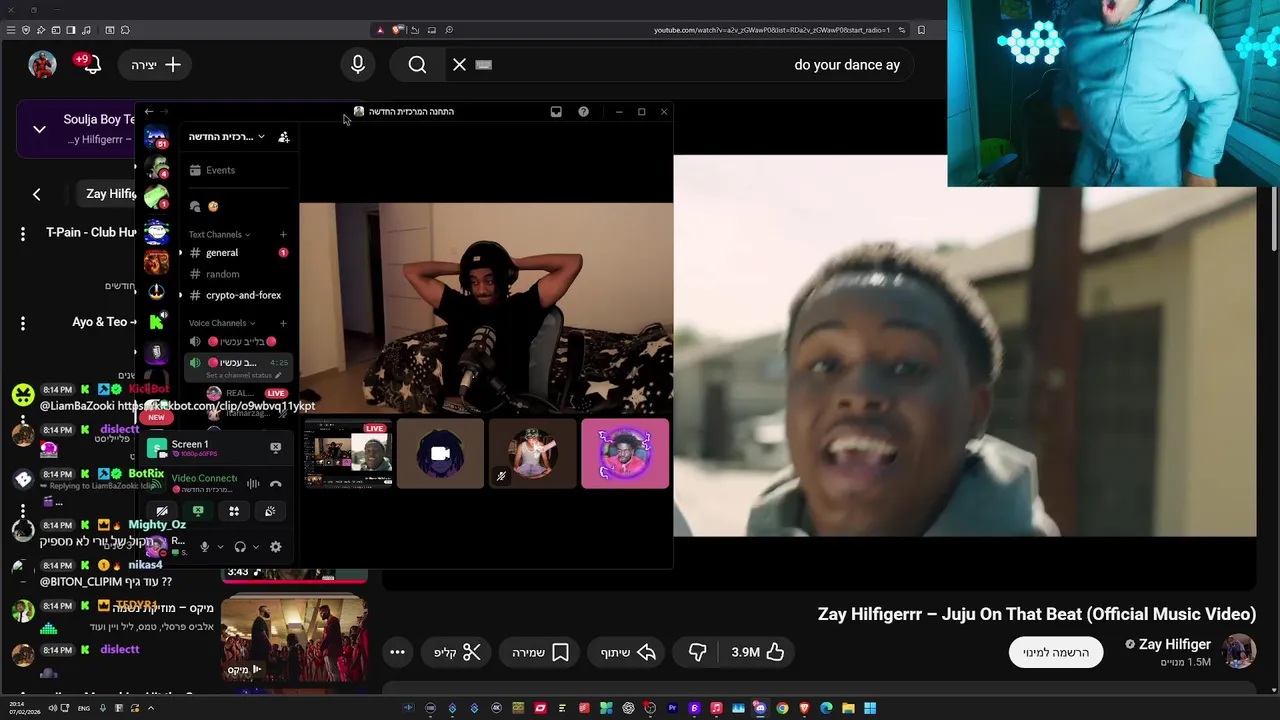The height and width of the screenshot is (720, 1280).
Task: Mute the Discord microphone
Action: point(205,547)
